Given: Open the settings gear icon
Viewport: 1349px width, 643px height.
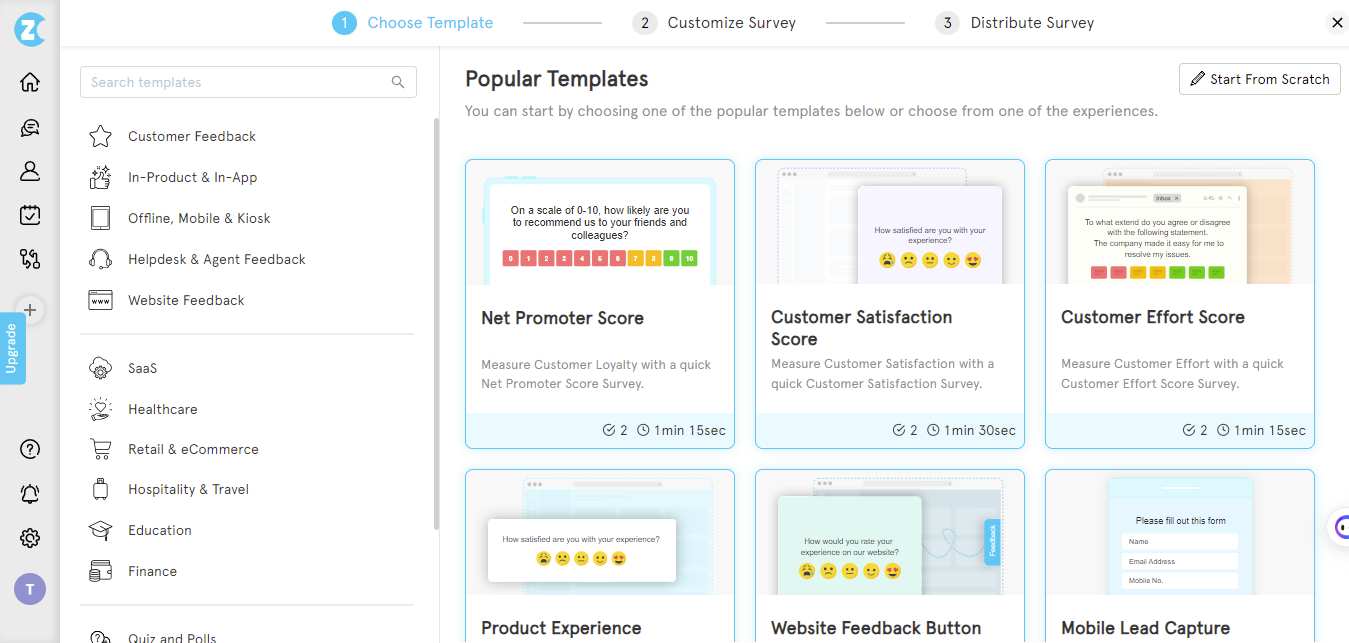Looking at the screenshot, I should point(30,539).
